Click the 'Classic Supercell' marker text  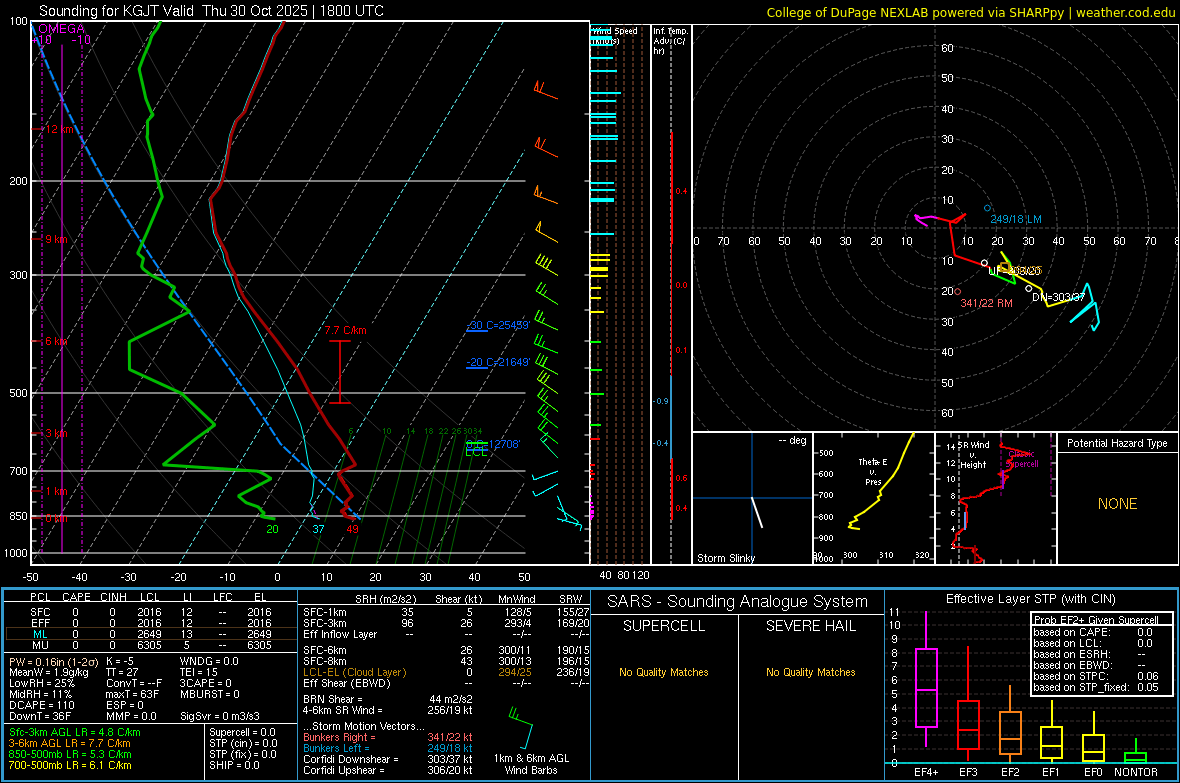pyautogui.click(x=1022, y=459)
